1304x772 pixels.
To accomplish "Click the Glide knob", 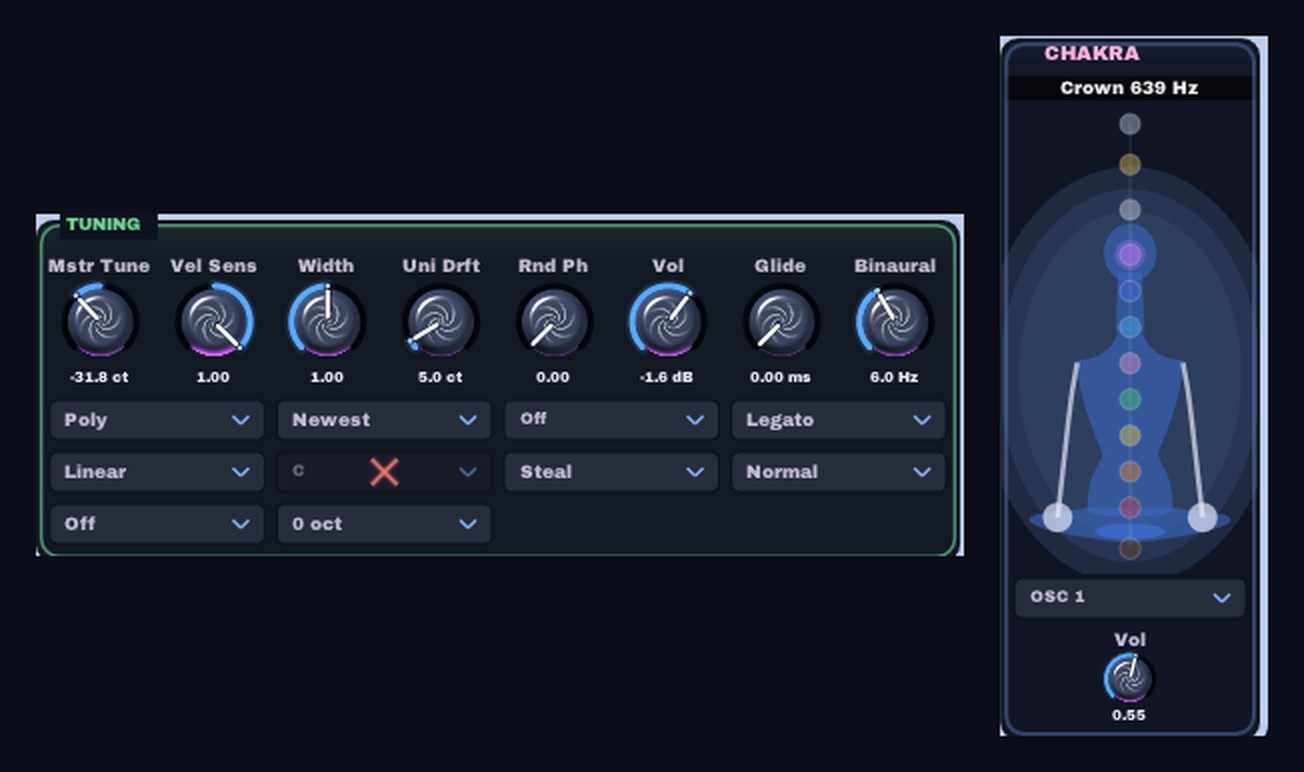I will [x=780, y=321].
